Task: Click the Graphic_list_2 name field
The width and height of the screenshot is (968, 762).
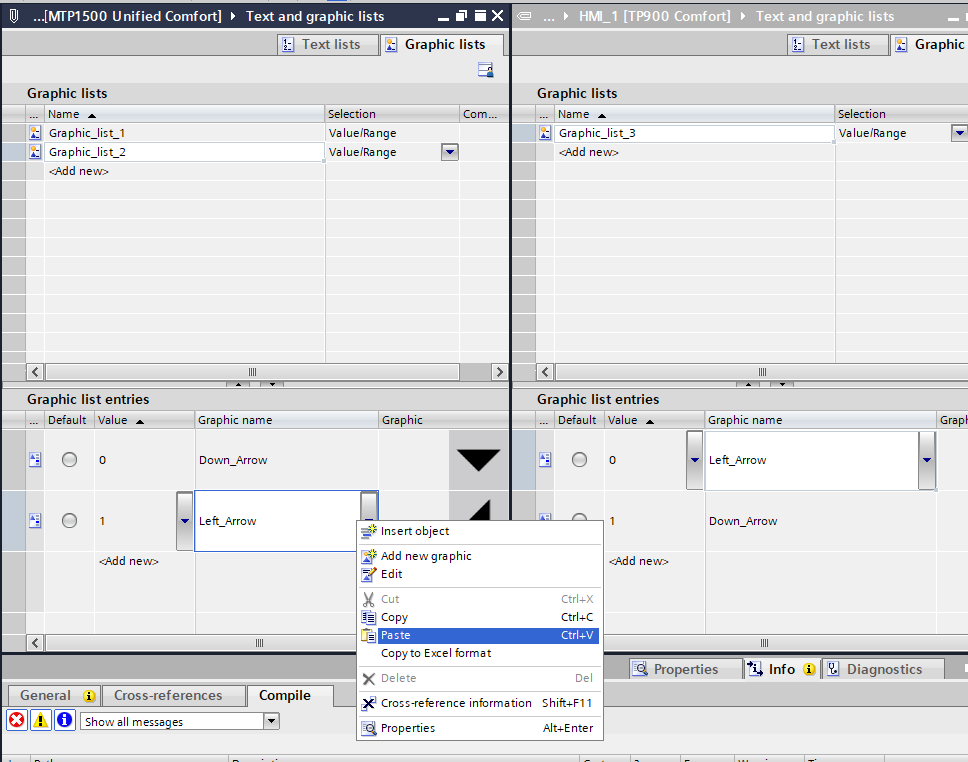Action: [x=184, y=152]
